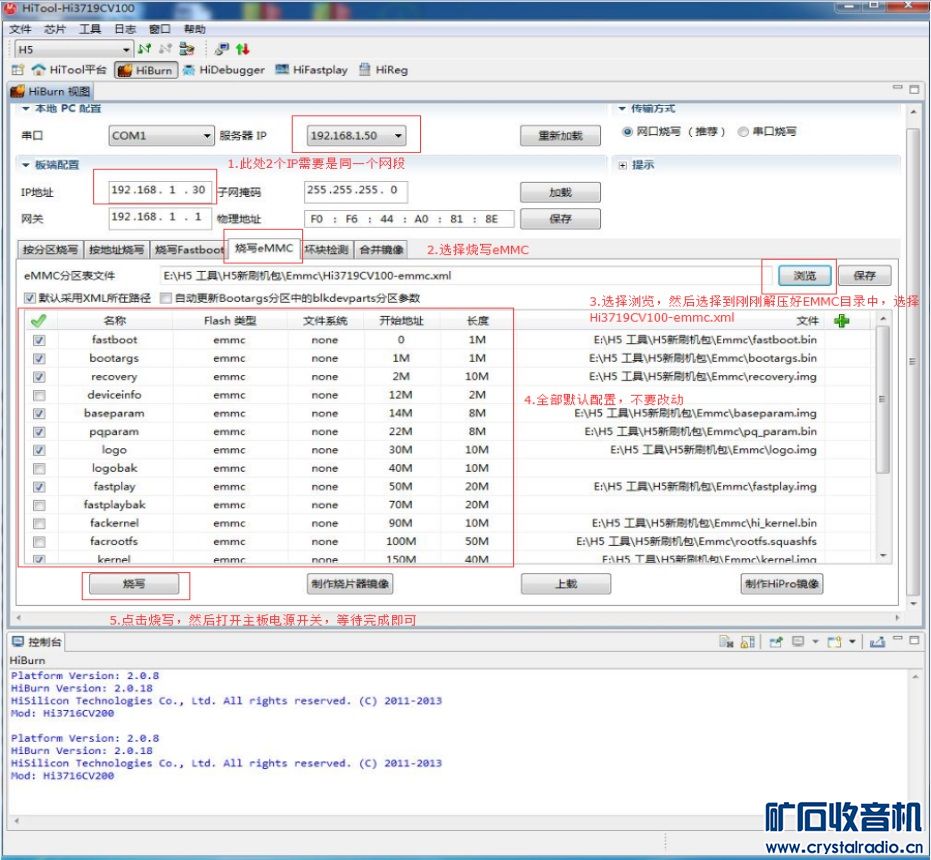The image size is (931, 860).
Task: Open the new console dropdown arrow
Action: (x=852, y=641)
